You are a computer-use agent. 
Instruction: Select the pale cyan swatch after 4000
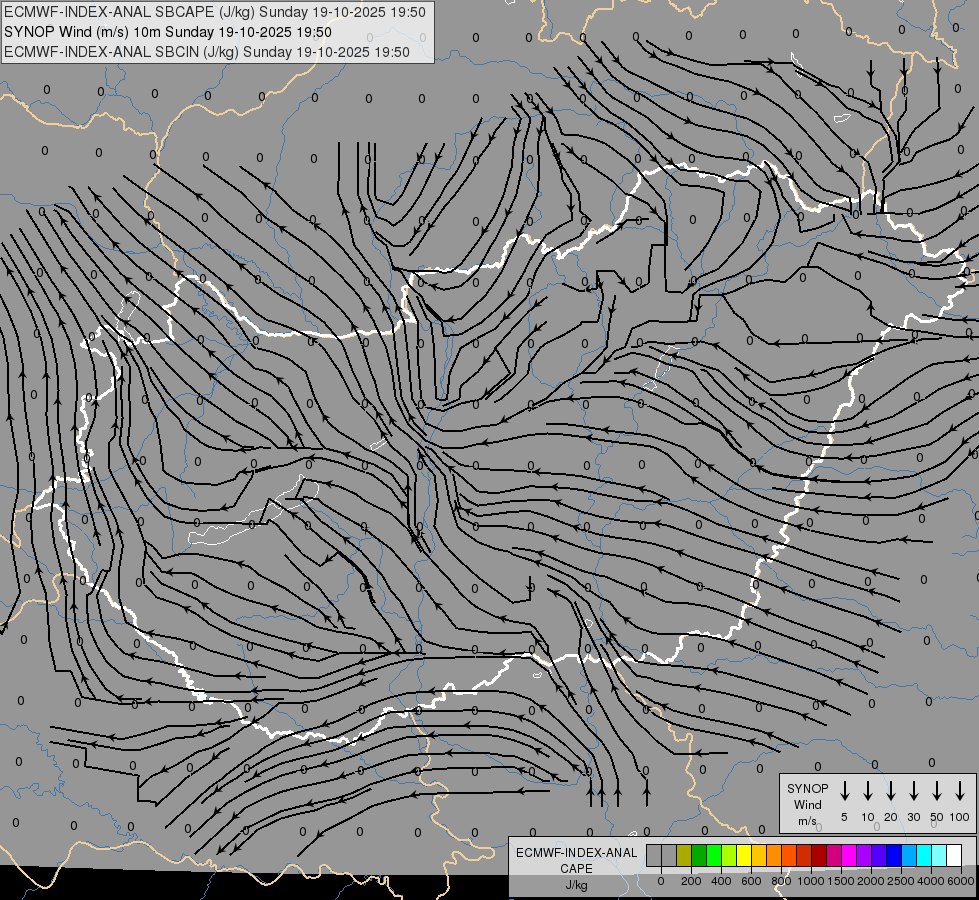coord(940,855)
